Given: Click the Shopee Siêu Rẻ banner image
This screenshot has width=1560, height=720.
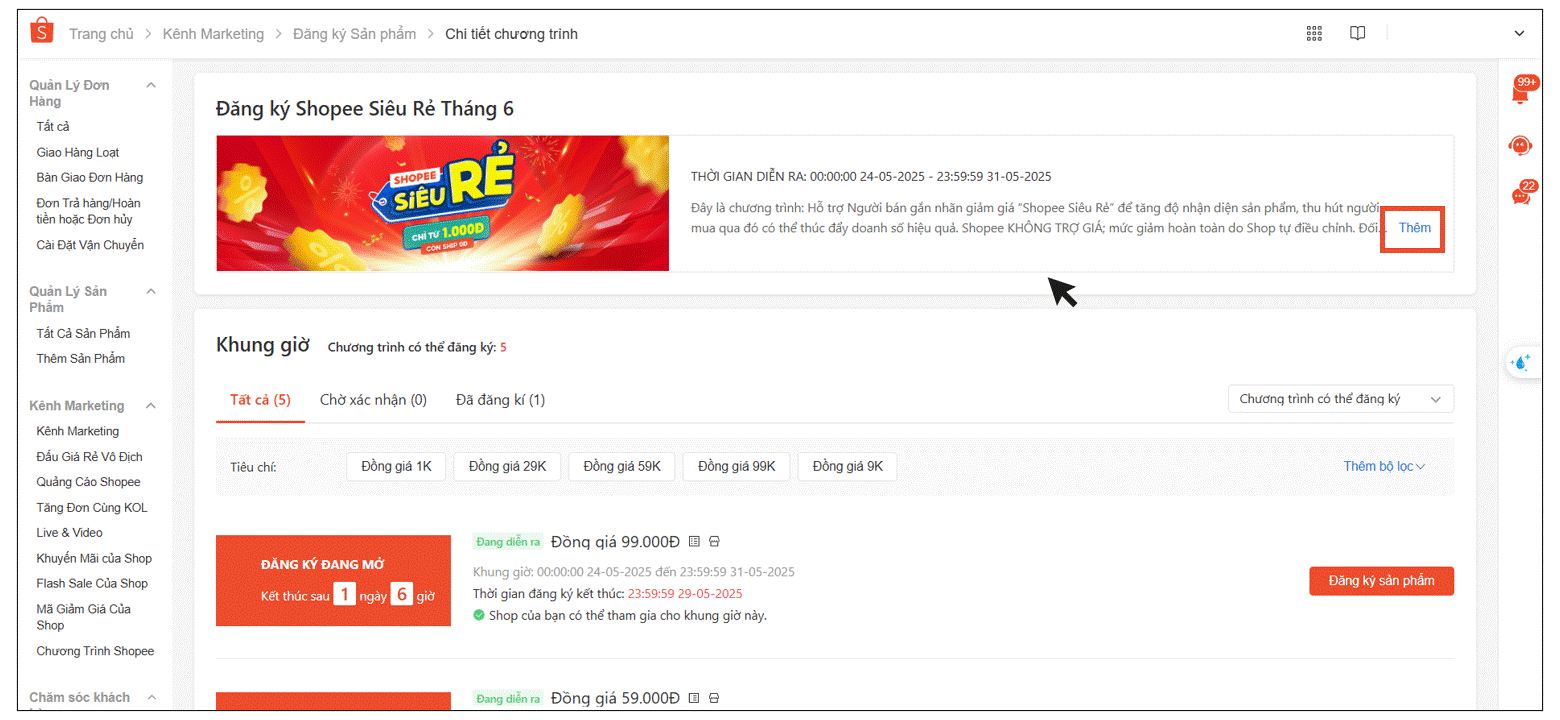Looking at the screenshot, I should (x=443, y=203).
